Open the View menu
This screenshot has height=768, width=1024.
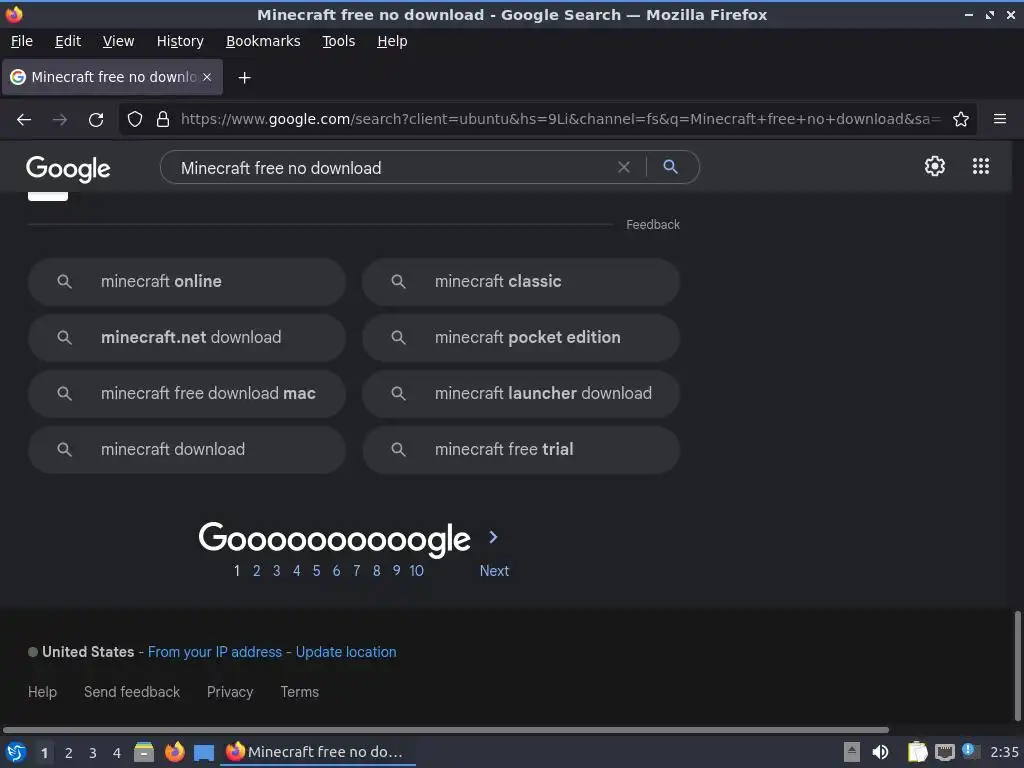pyautogui.click(x=118, y=41)
